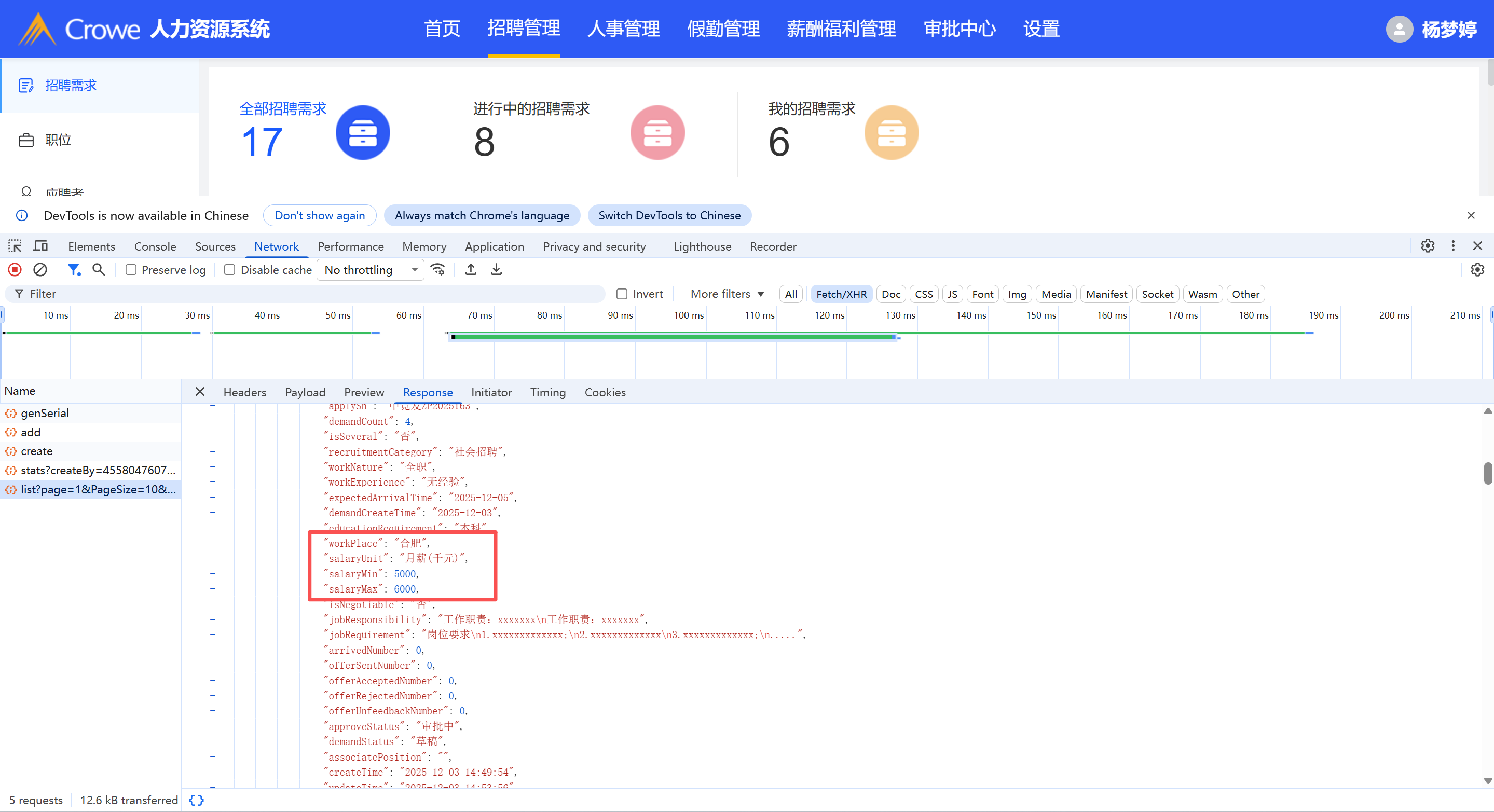Screen dimensions: 1494x812
Task: Activate the inspect element picker icon
Action: 15,246
